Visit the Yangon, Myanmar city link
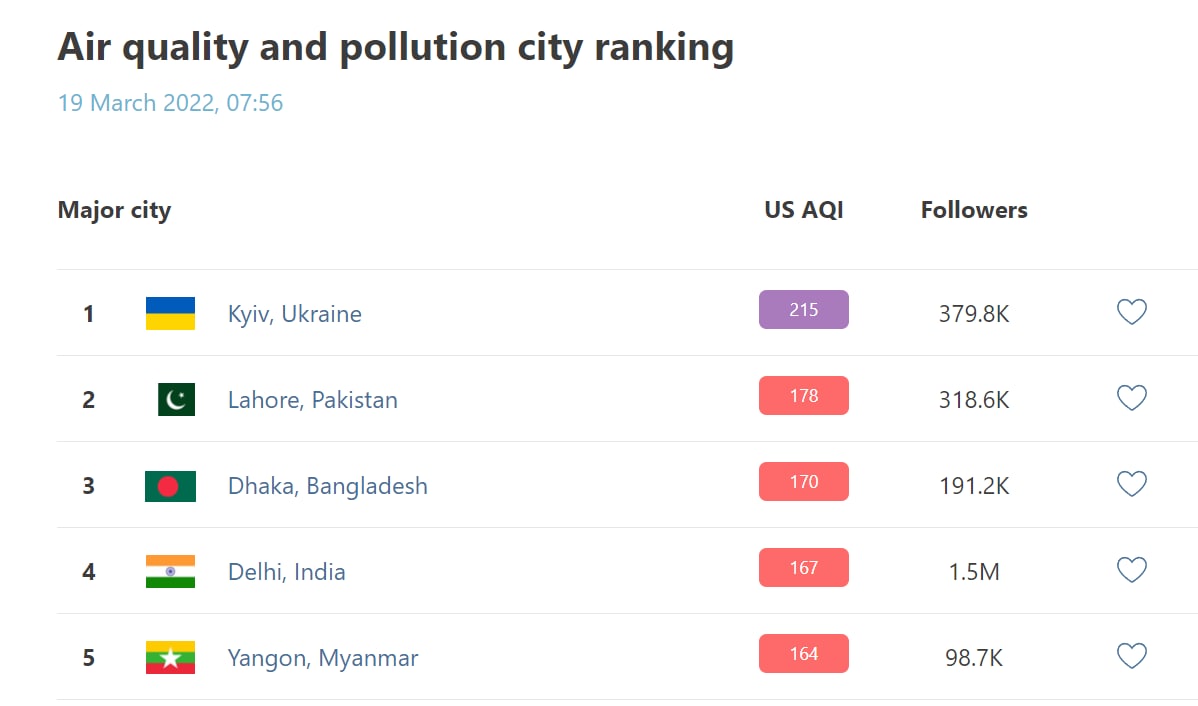Screen dimensions: 1198x706 tap(322, 658)
